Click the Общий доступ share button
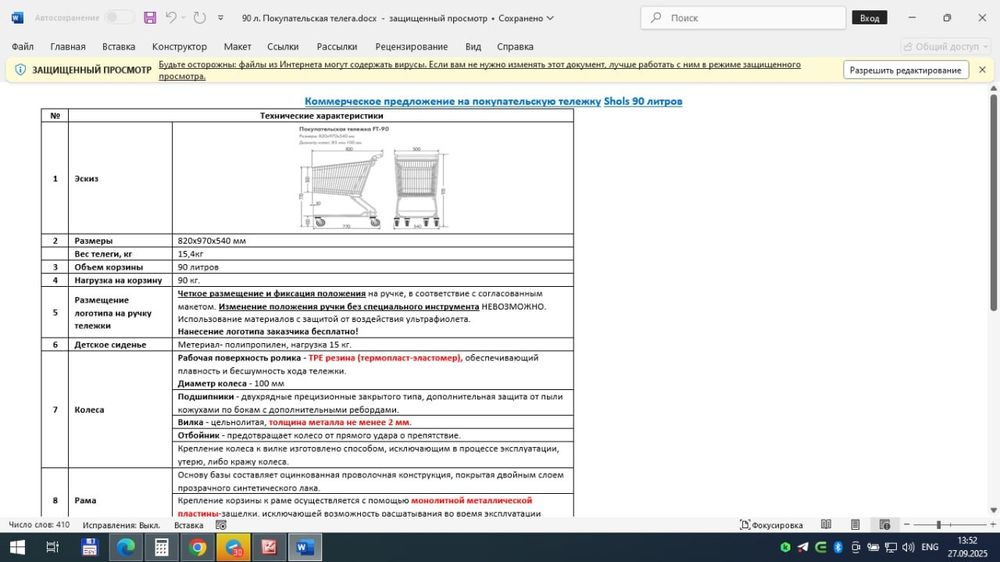 coord(945,47)
